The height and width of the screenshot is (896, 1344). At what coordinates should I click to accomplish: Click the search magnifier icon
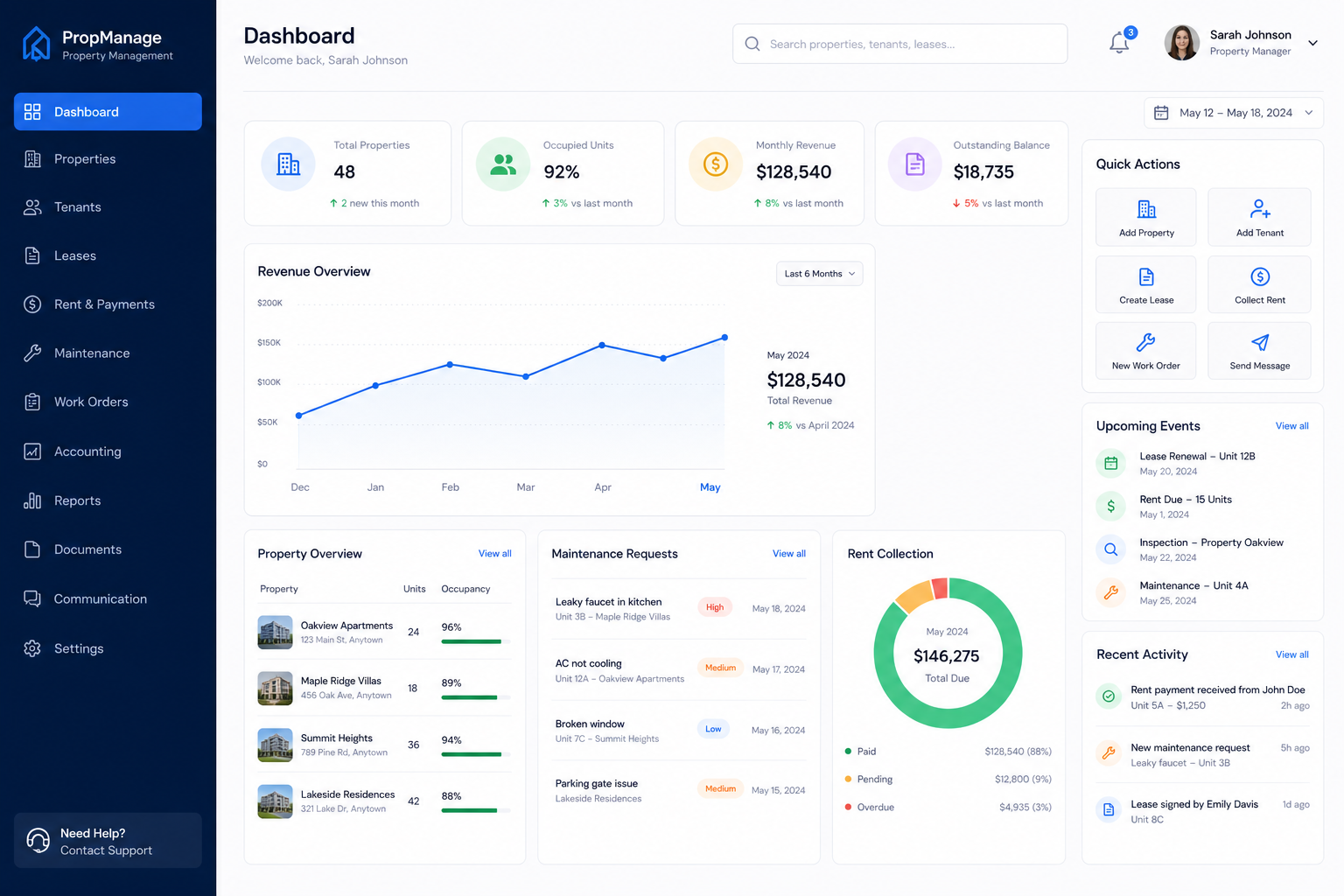tap(752, 44)
